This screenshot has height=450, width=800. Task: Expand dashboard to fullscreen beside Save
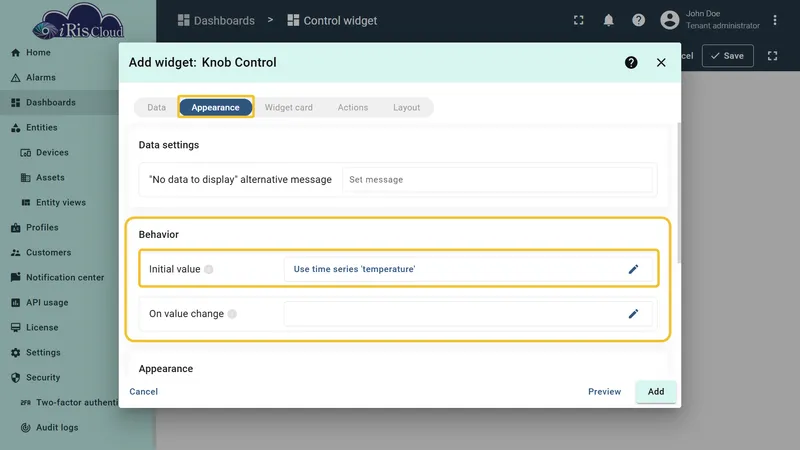tap(772, 56)
